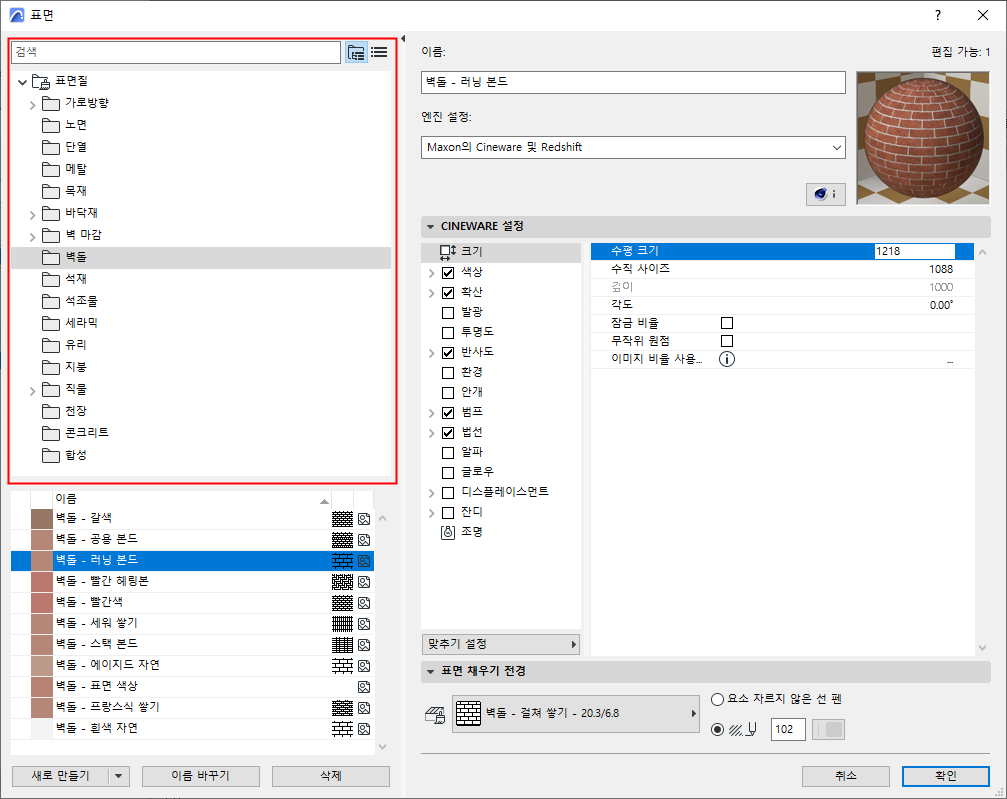Enable the 투명도 transparency channel
1007x799 pixels.
(448, 333)
